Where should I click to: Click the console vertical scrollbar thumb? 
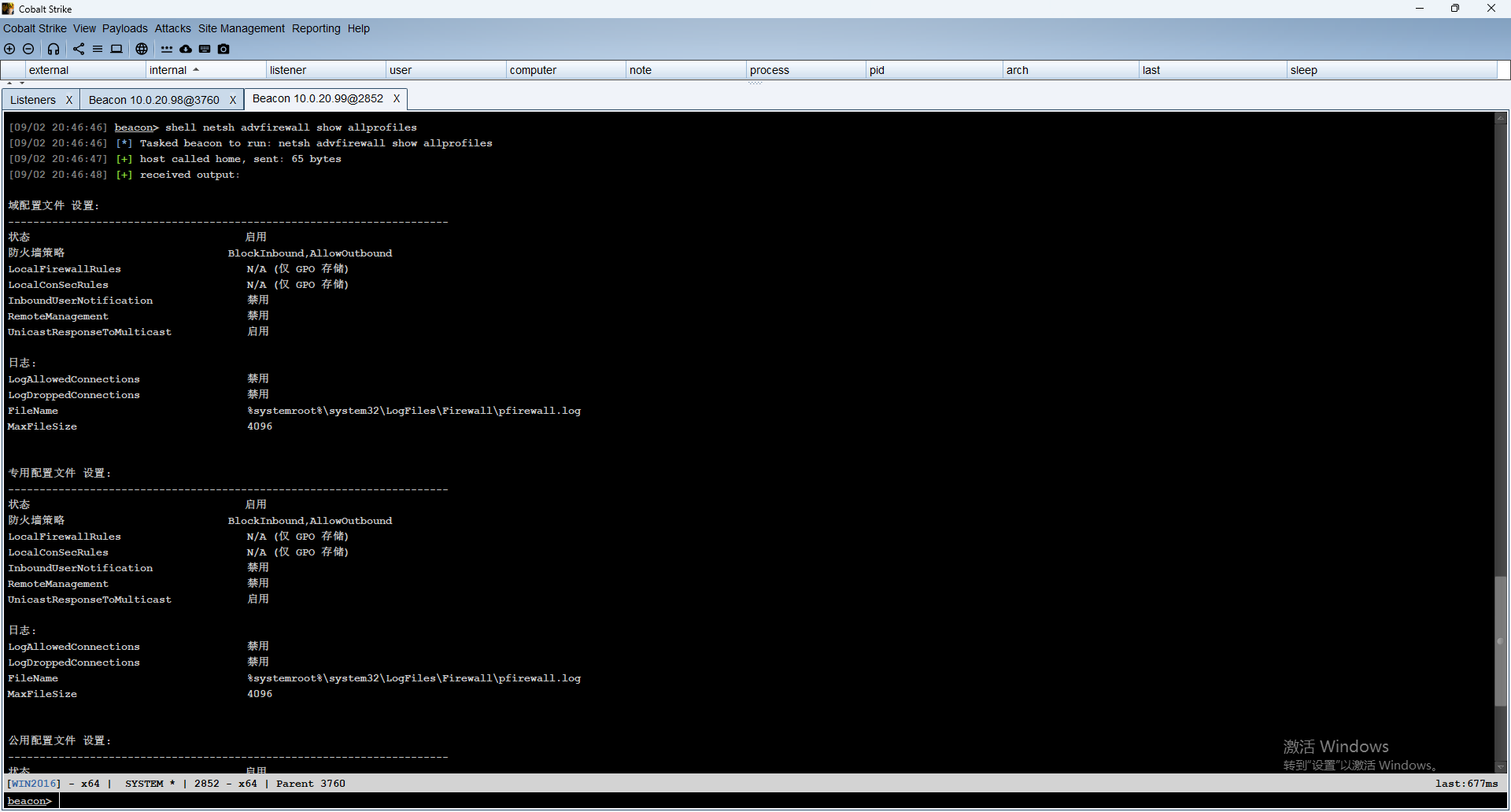click(1500, 641)
